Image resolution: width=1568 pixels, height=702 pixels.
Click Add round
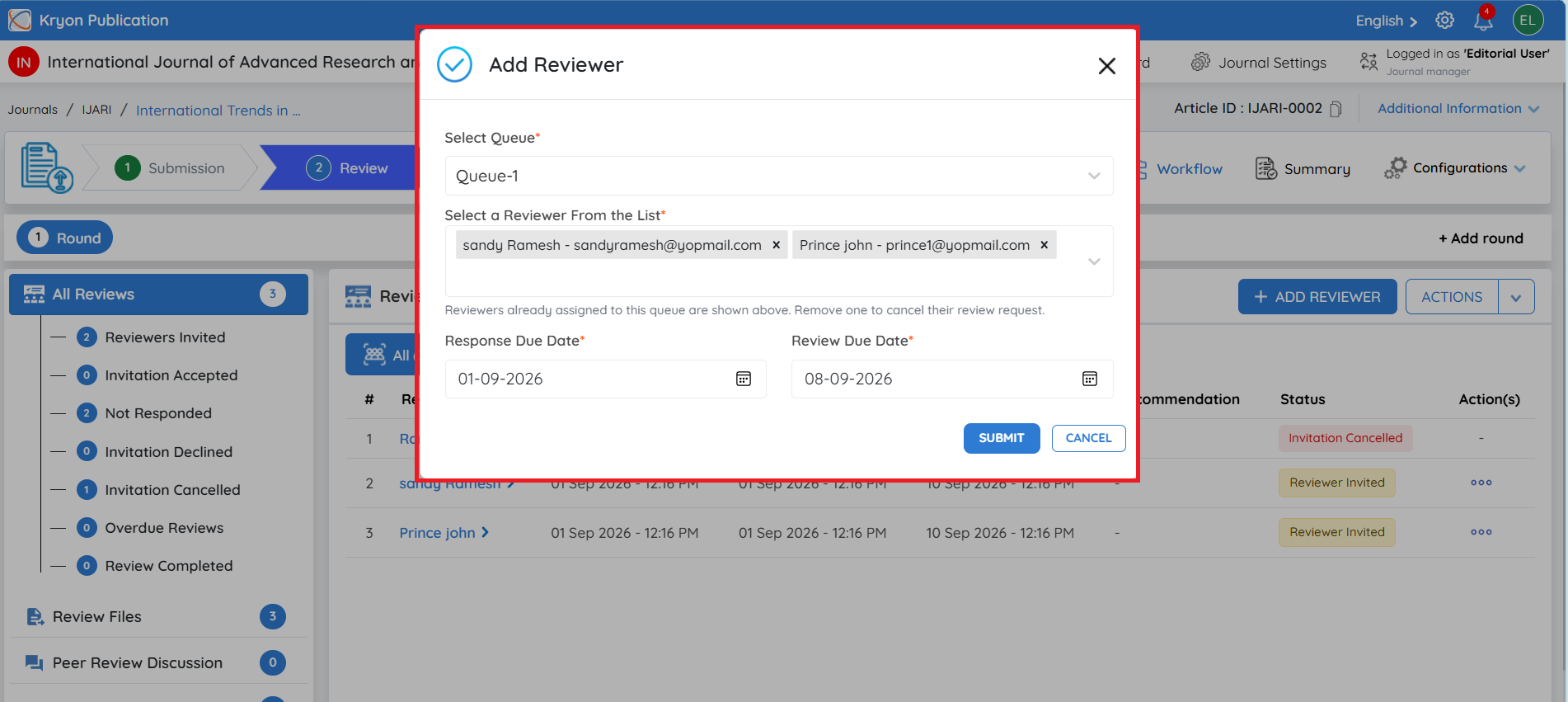click(x=1481, y=238)
